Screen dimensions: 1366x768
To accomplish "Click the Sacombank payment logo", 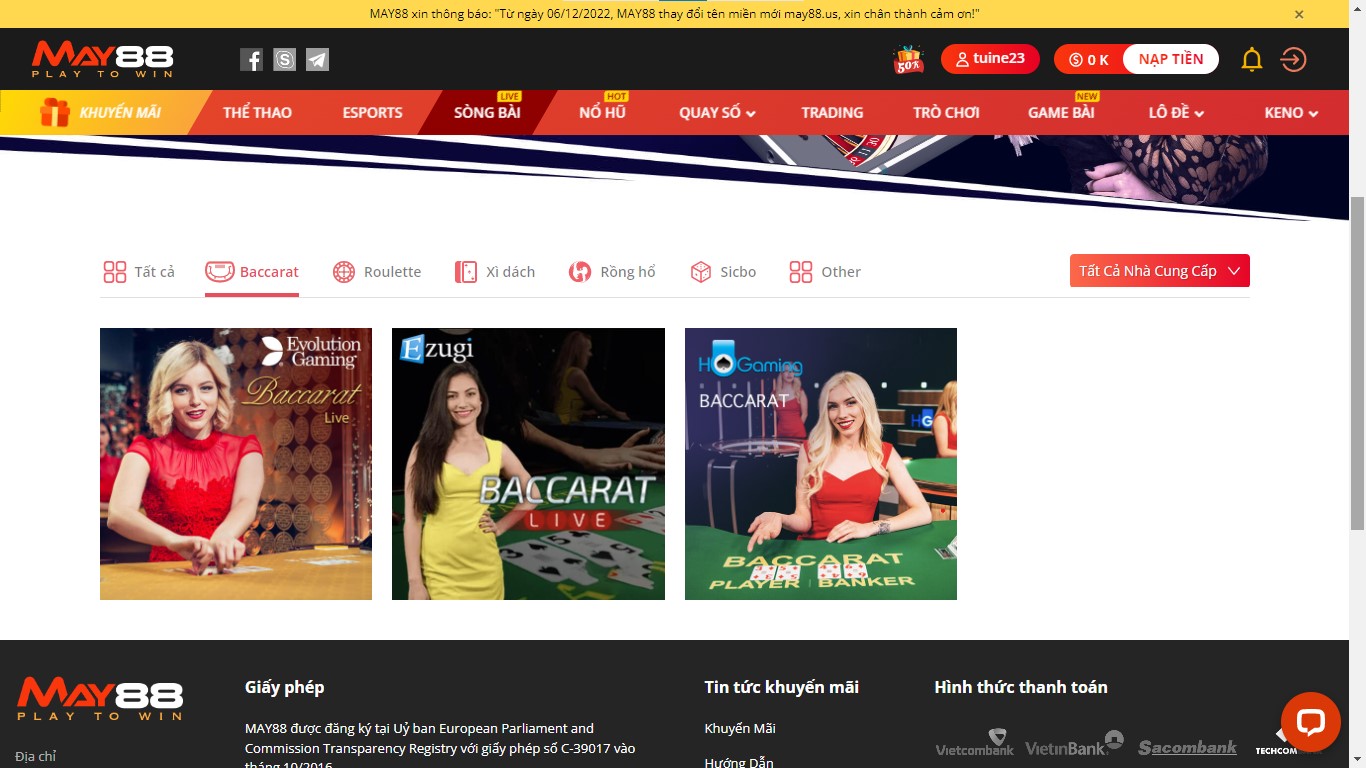I will click(1188, 747).
